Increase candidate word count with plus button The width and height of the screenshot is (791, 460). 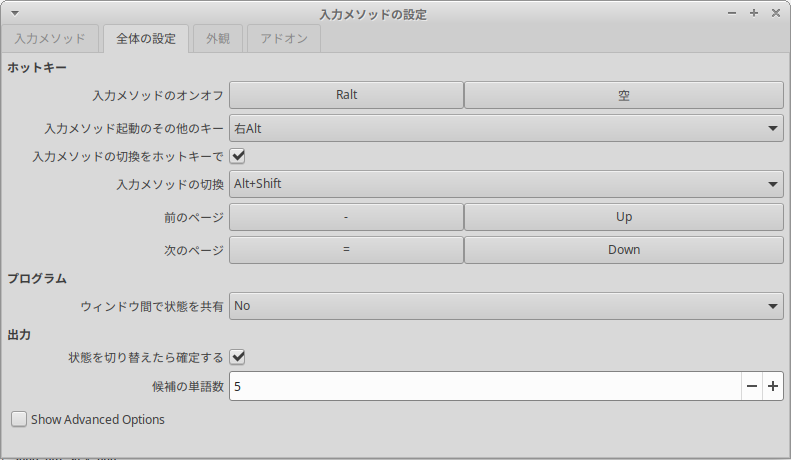point(773,386)
